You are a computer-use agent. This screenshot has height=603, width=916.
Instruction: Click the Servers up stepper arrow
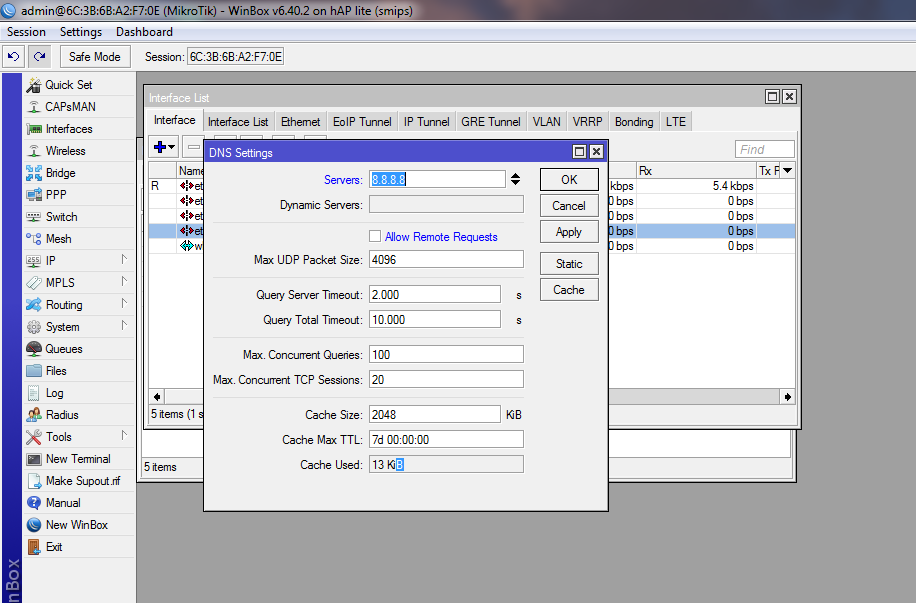[x=515, y=174]
